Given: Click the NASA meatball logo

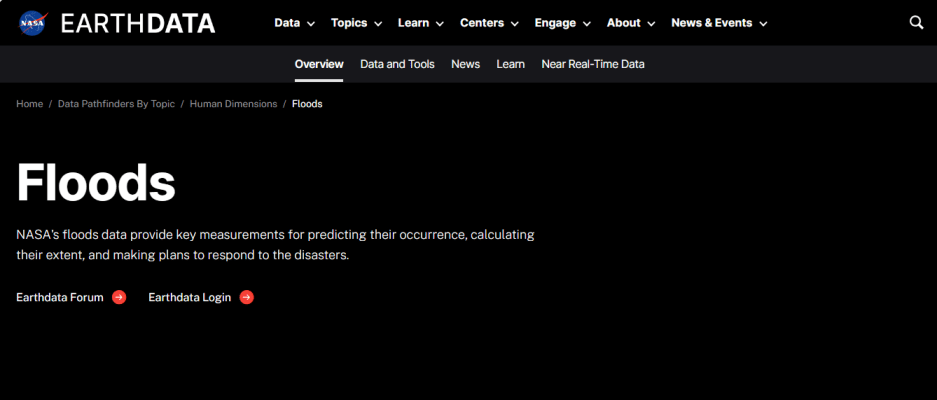Looking at the screenshot, I should point(33,23).
